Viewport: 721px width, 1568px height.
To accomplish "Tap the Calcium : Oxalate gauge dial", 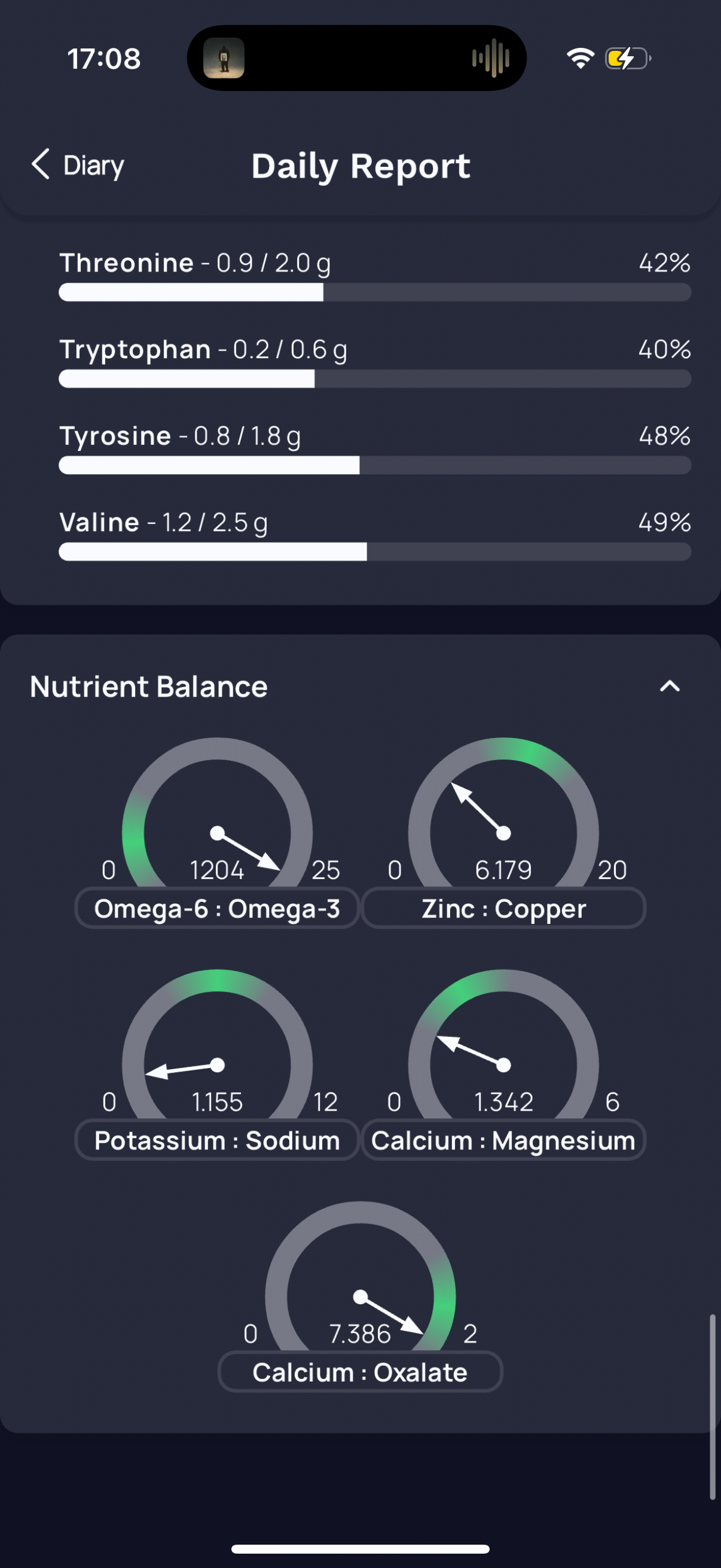I will [x=360, y=1276].
